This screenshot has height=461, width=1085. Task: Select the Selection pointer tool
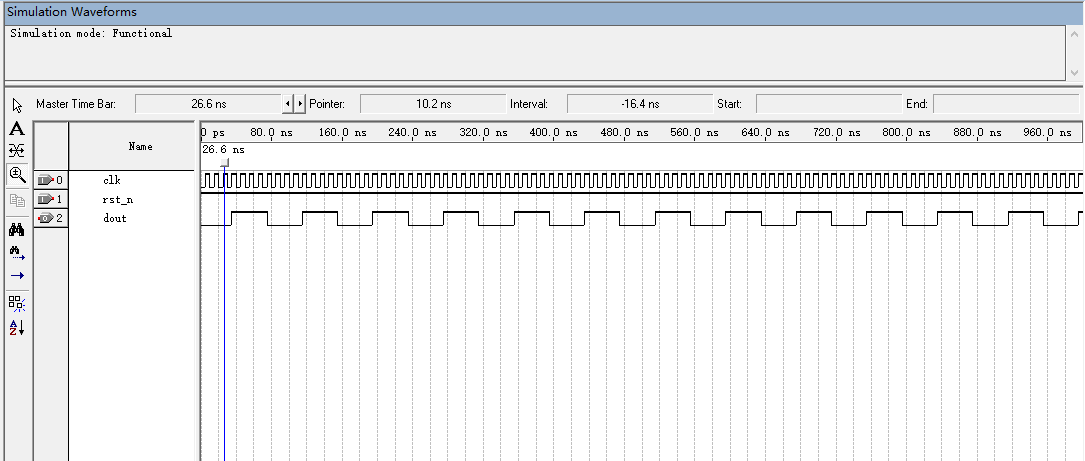pyautogui.click(x=17, y=105)
